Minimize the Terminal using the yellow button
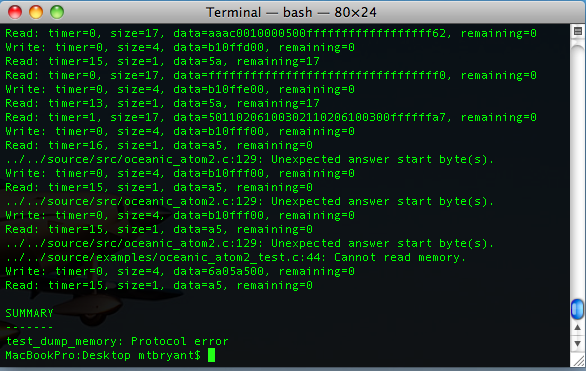Screen dimensions: 586x371 click(36, 12)
